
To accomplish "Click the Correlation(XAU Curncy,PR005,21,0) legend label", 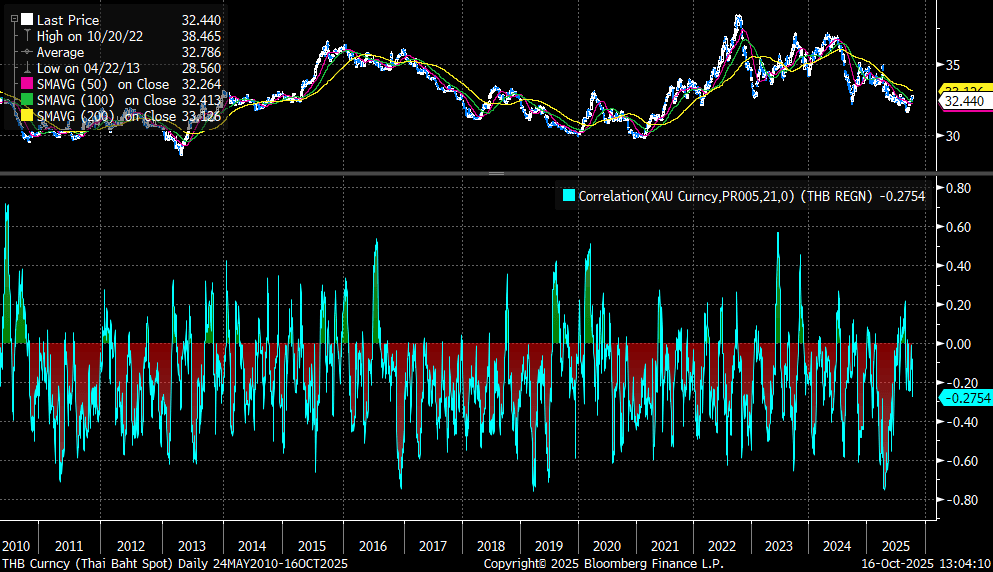I will pos(686,196).
